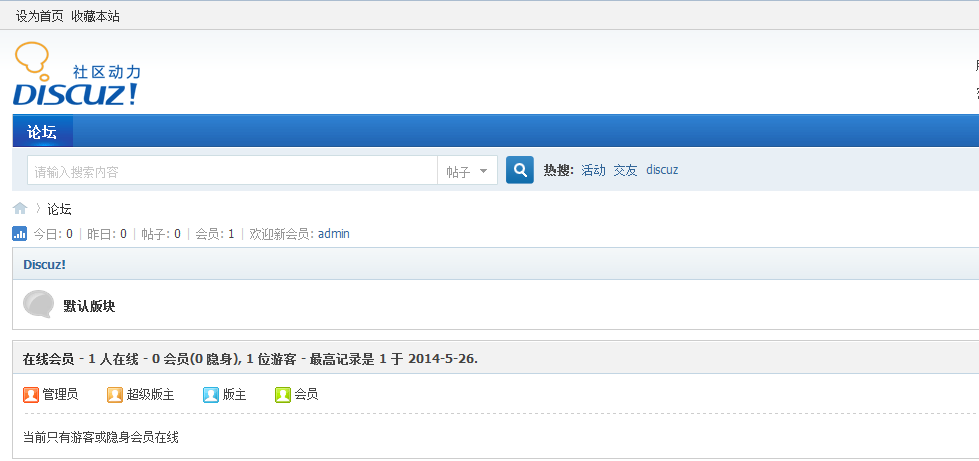Select the 论坛 navigation tab
The width and height of the screenshot is (979, 461).
tap(42, 132)
